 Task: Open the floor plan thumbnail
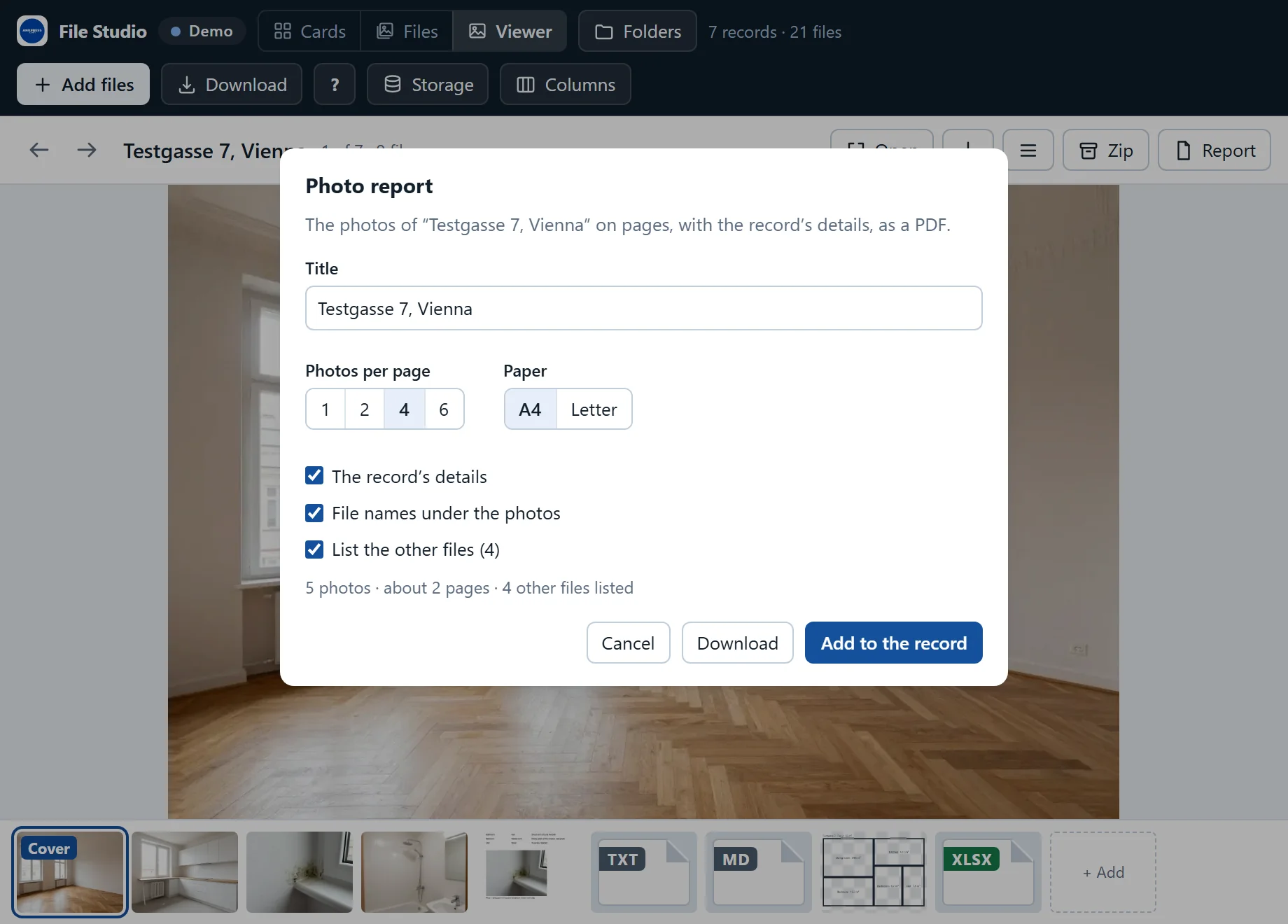coord(874,872)
